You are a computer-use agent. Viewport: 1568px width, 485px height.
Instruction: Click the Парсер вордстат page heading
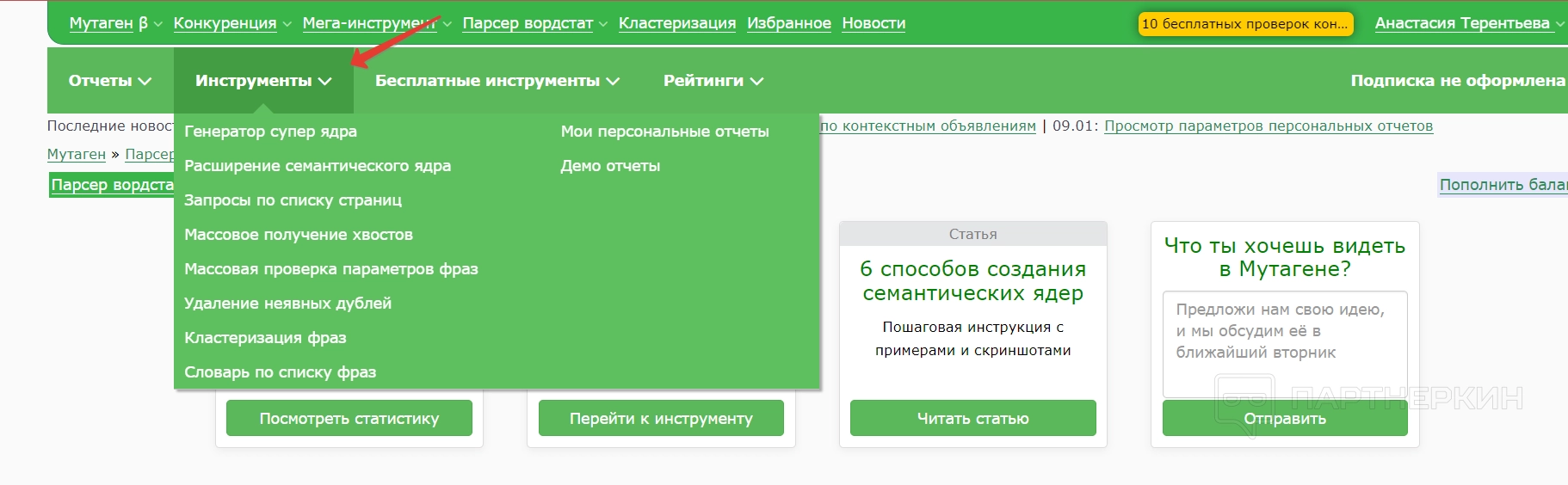pos(112,185)
